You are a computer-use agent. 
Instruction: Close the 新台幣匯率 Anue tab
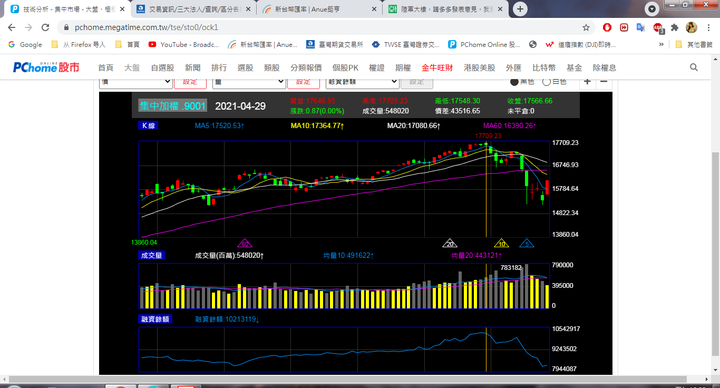coord(374,9)
